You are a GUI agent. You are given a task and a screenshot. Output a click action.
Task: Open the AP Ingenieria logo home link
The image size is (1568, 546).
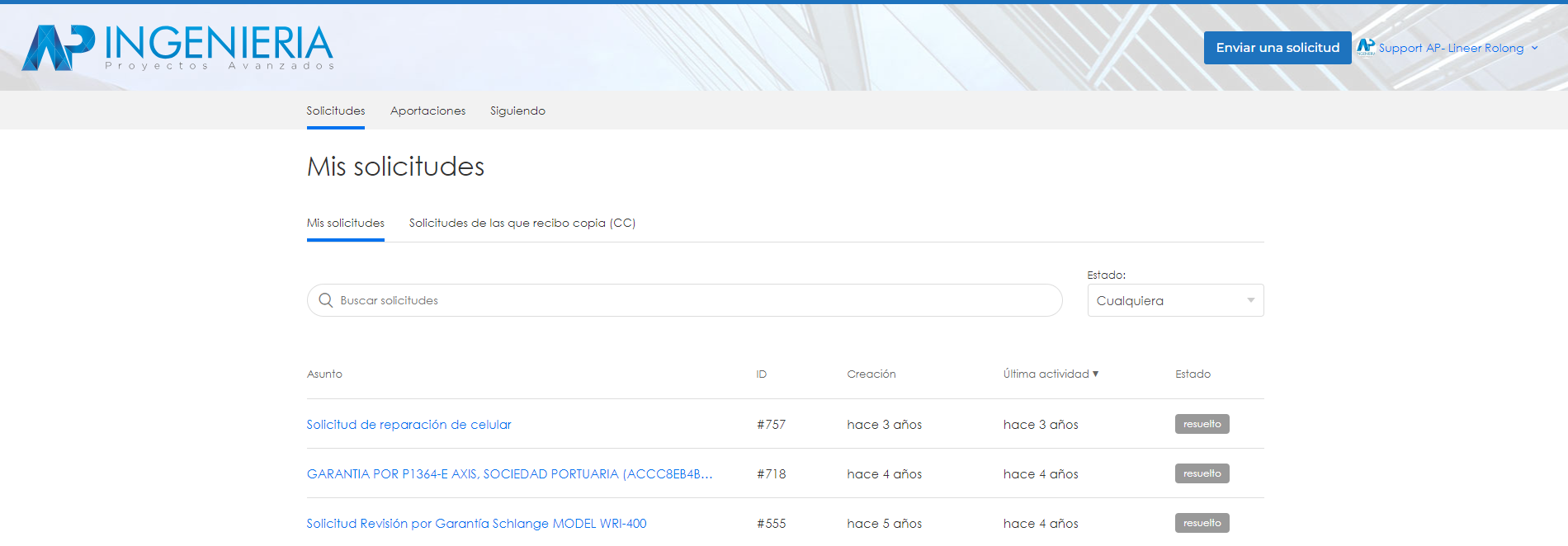pos(177,47)
